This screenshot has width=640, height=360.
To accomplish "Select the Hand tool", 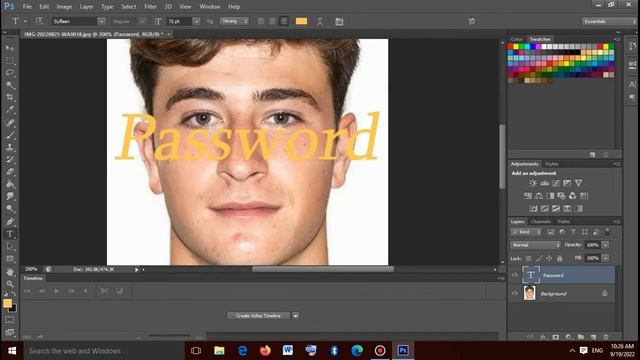I will [x=10, y=272].
